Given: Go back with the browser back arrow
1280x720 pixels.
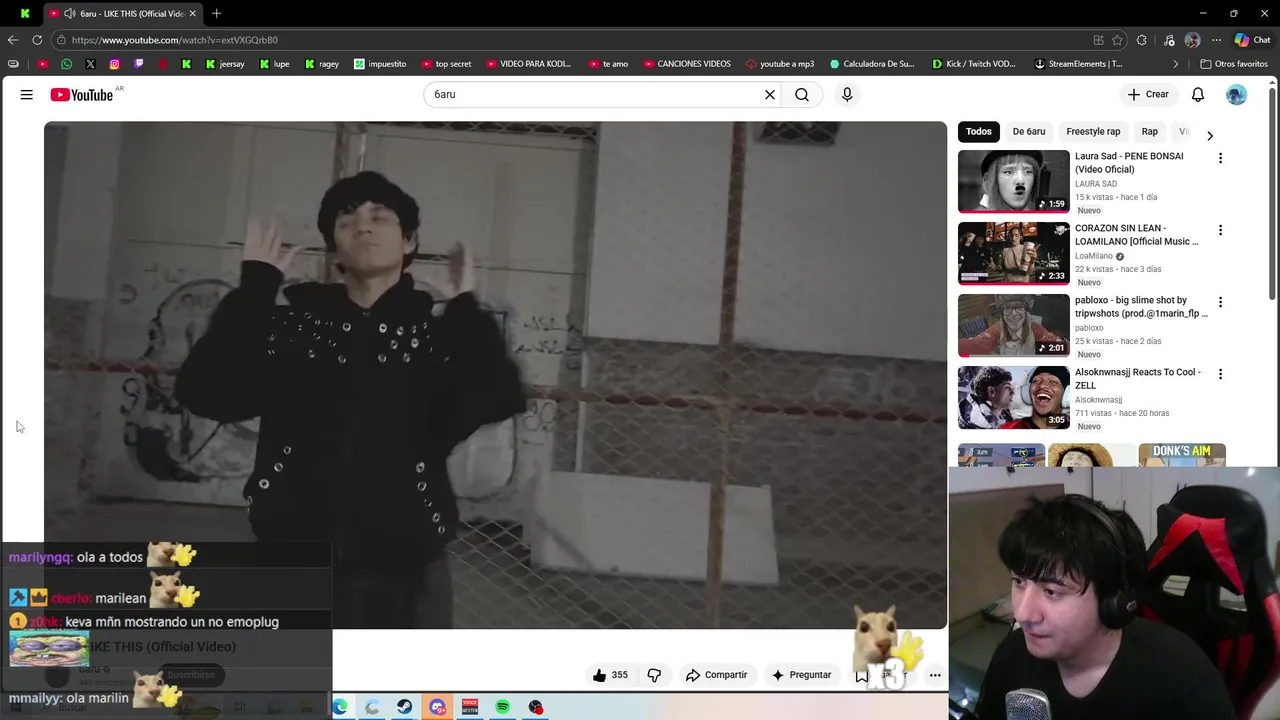Looking at the screenshot, I should 13,40.
